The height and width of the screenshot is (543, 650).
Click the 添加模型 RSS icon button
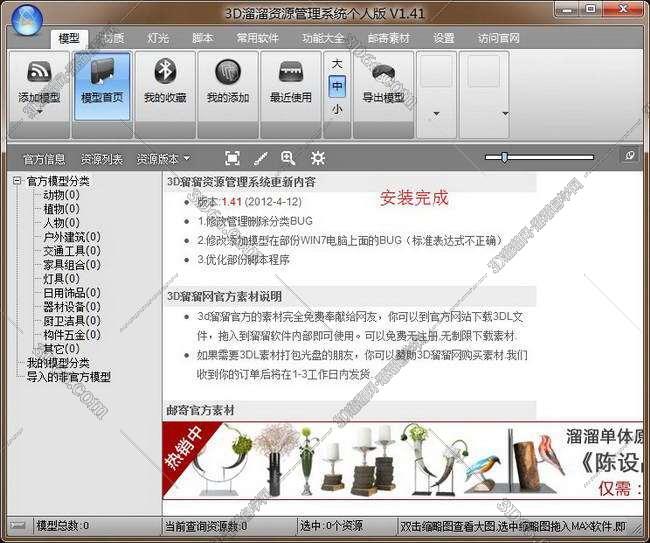(39, 73)
